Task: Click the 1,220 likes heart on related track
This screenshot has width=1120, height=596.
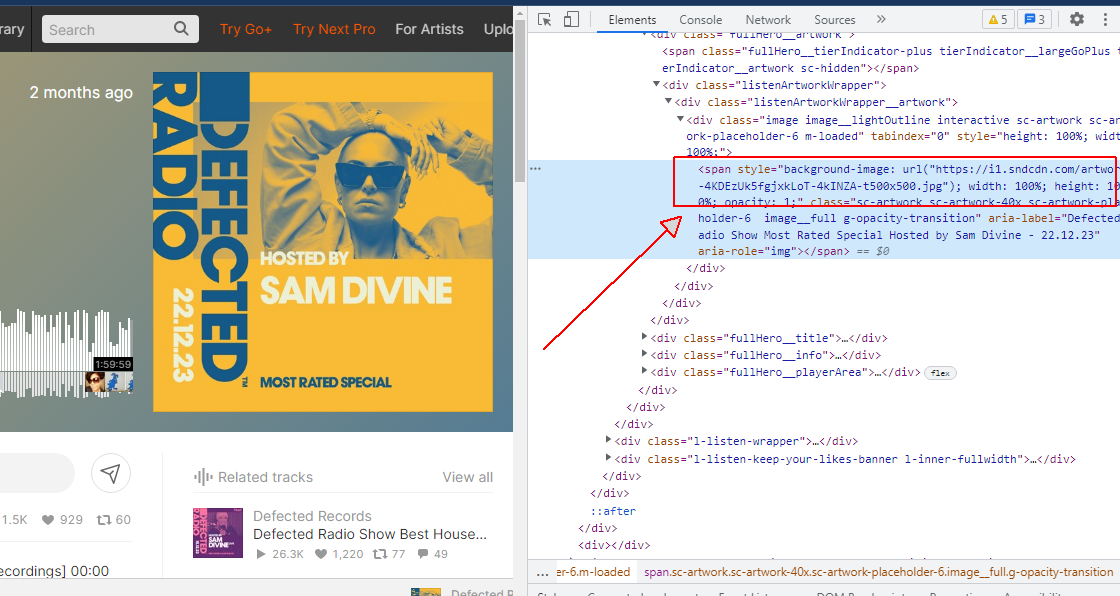Action: (x=321, y=554)
